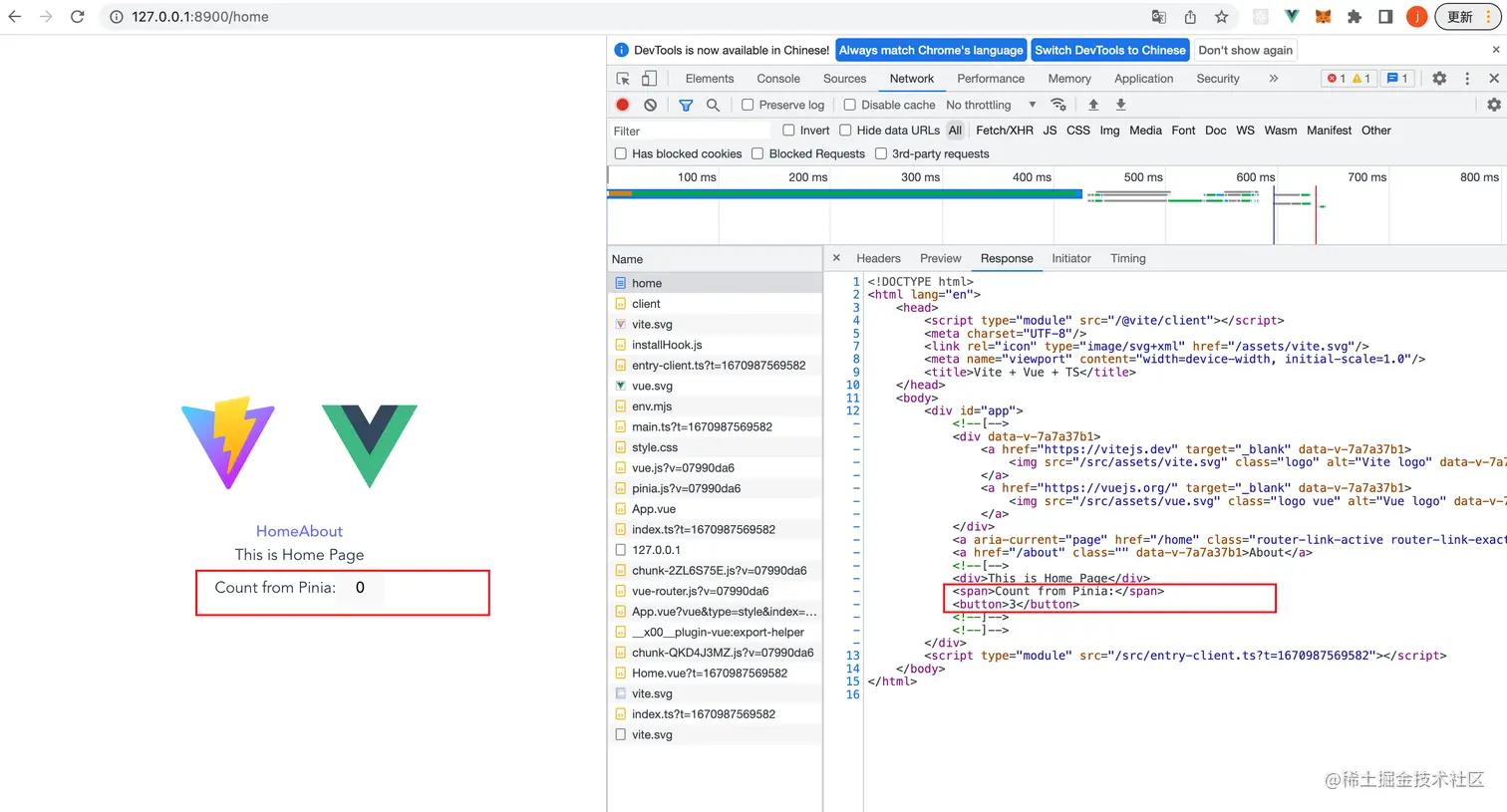Filter requests by JS type
Image resolution: width=1507 pixels, height=812 pixels.
[x=1050, y=131]
